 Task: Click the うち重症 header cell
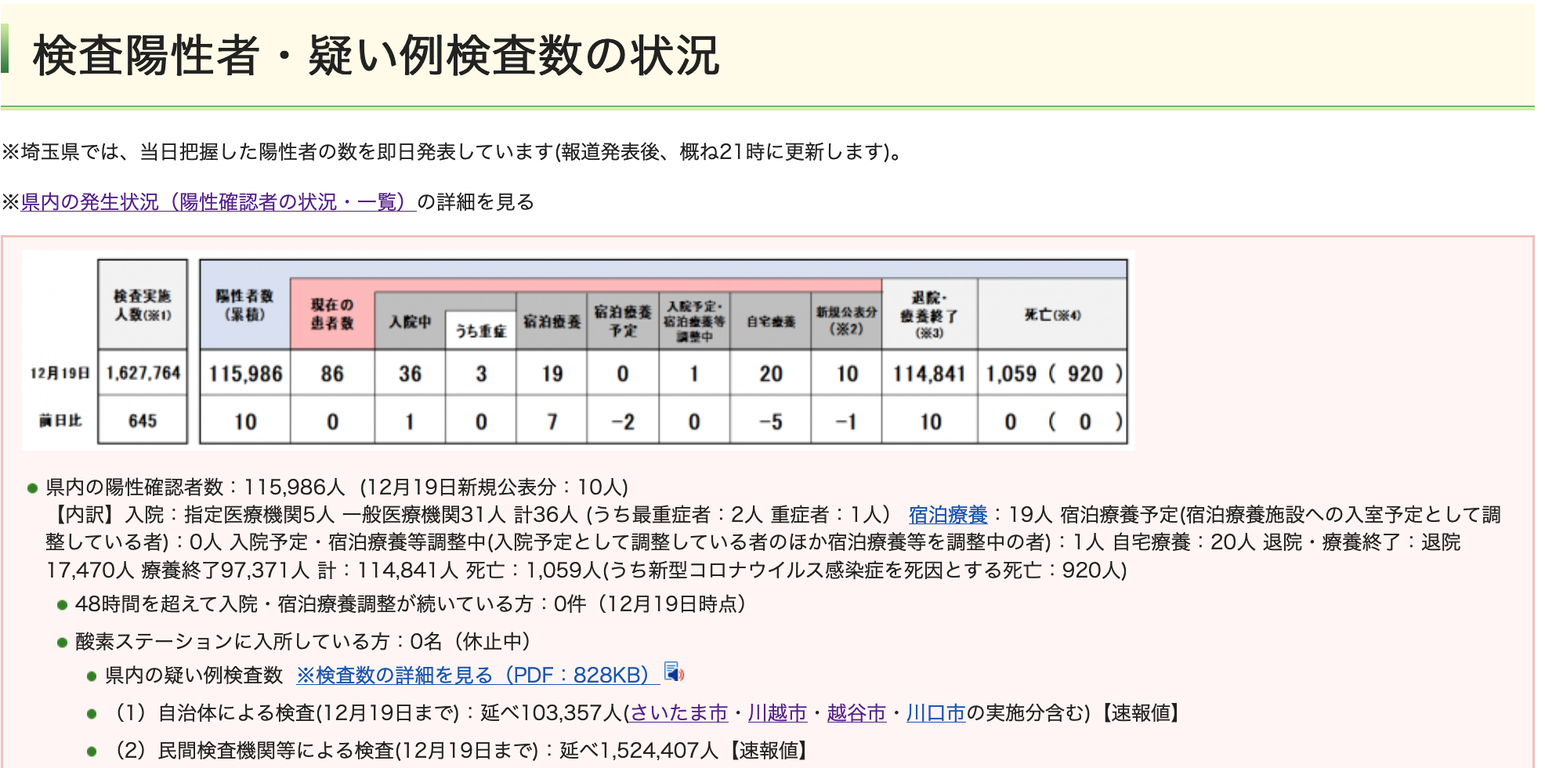[481, 330]
